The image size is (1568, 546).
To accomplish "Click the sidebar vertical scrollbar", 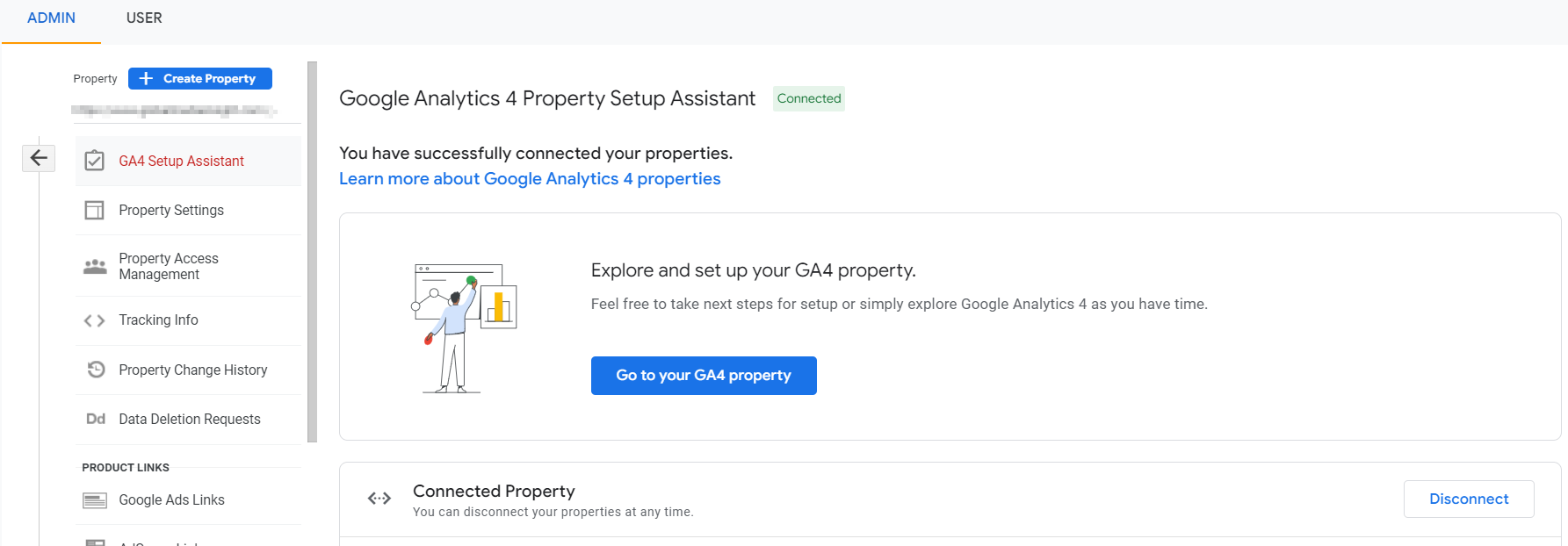I will [312, 251].
